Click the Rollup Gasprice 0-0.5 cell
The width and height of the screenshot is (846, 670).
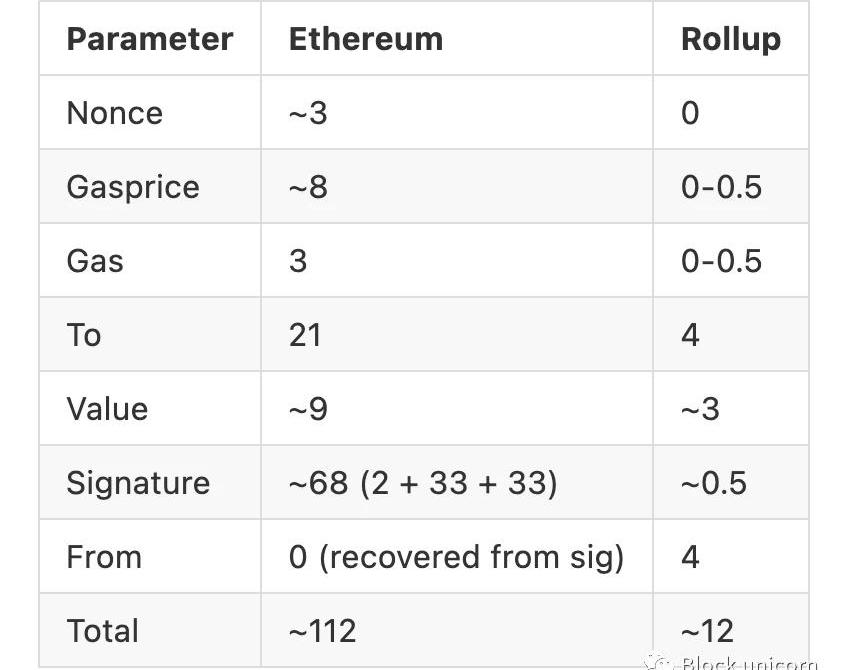click(x=731, y=187)
